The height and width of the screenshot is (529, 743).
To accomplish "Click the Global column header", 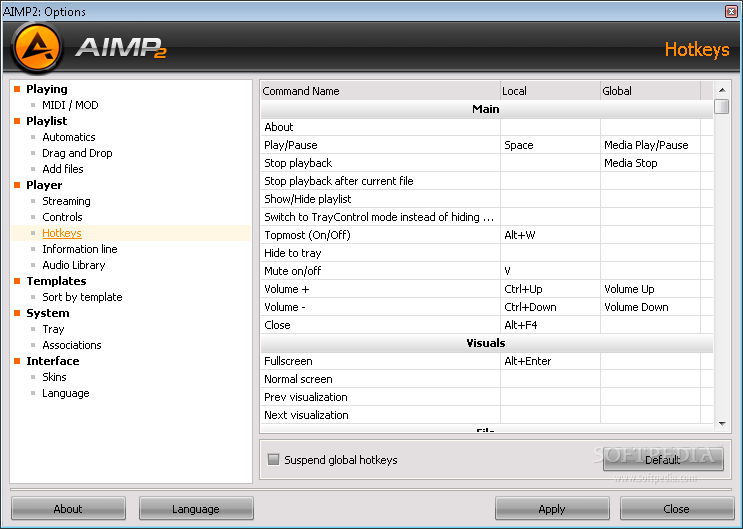I will pos(650,91).
